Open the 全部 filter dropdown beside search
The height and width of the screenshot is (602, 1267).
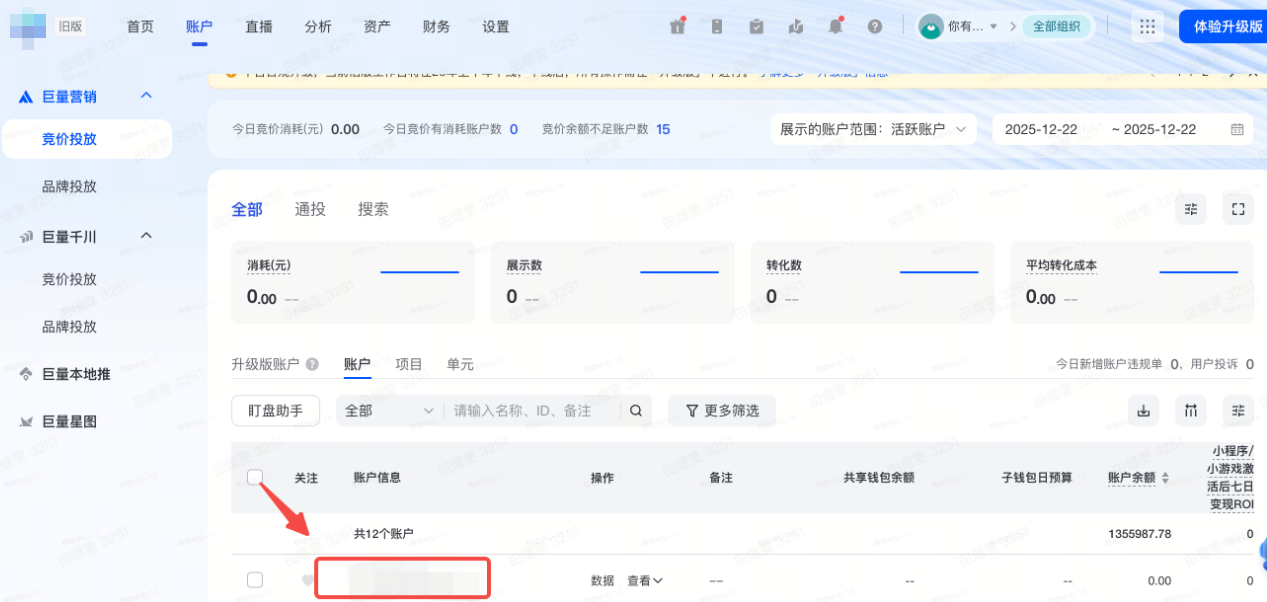389,410
